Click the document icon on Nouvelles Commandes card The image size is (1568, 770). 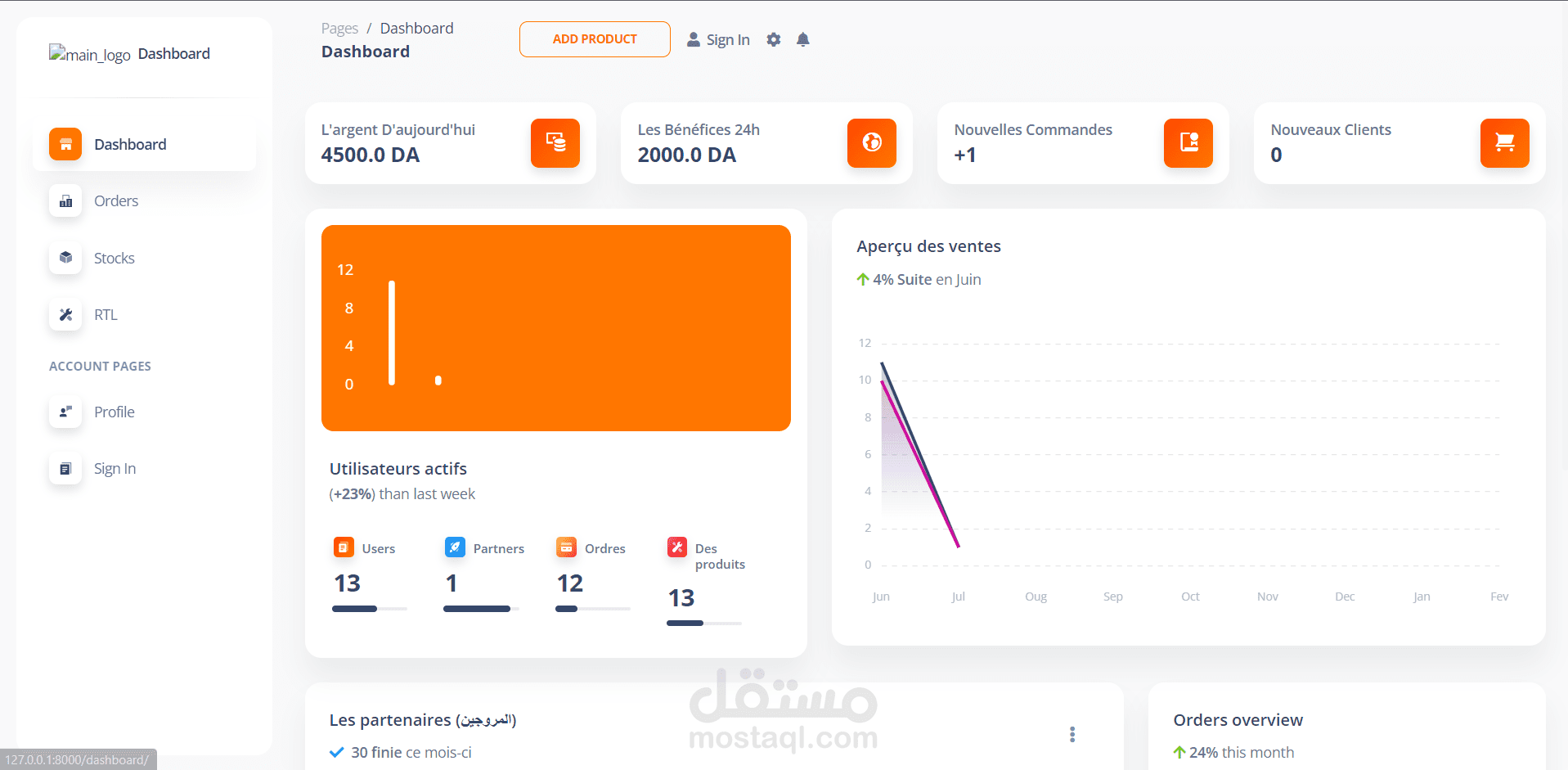pos(1188,143)
